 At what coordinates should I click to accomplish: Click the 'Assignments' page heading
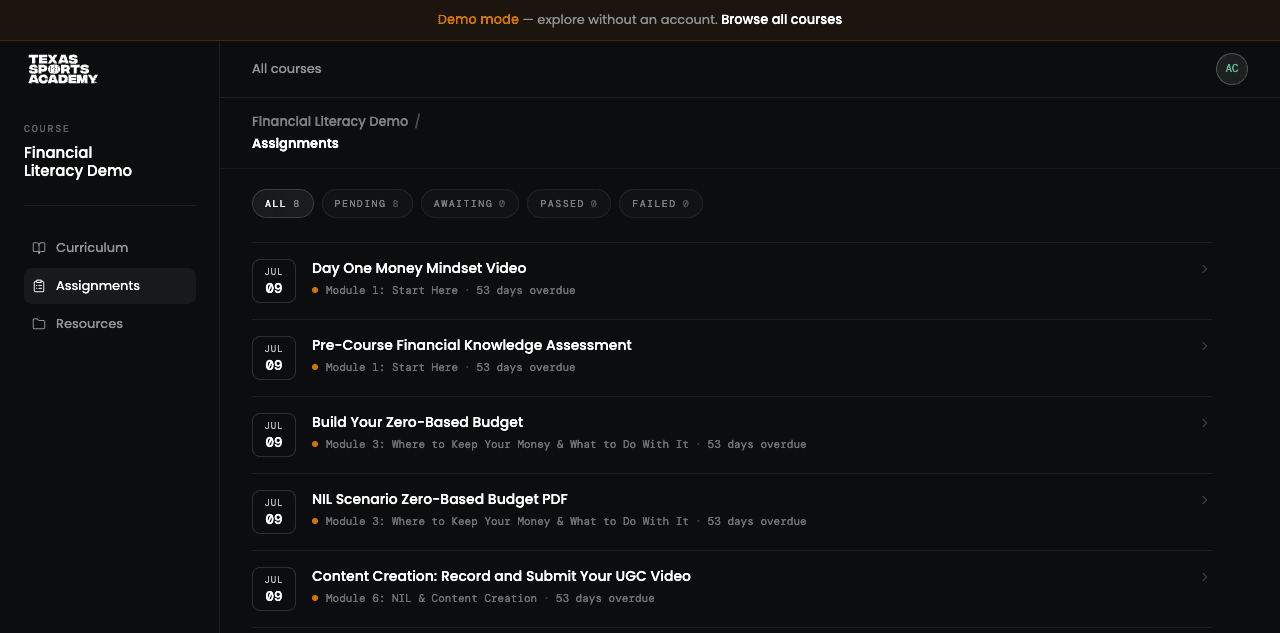(295, 144)
